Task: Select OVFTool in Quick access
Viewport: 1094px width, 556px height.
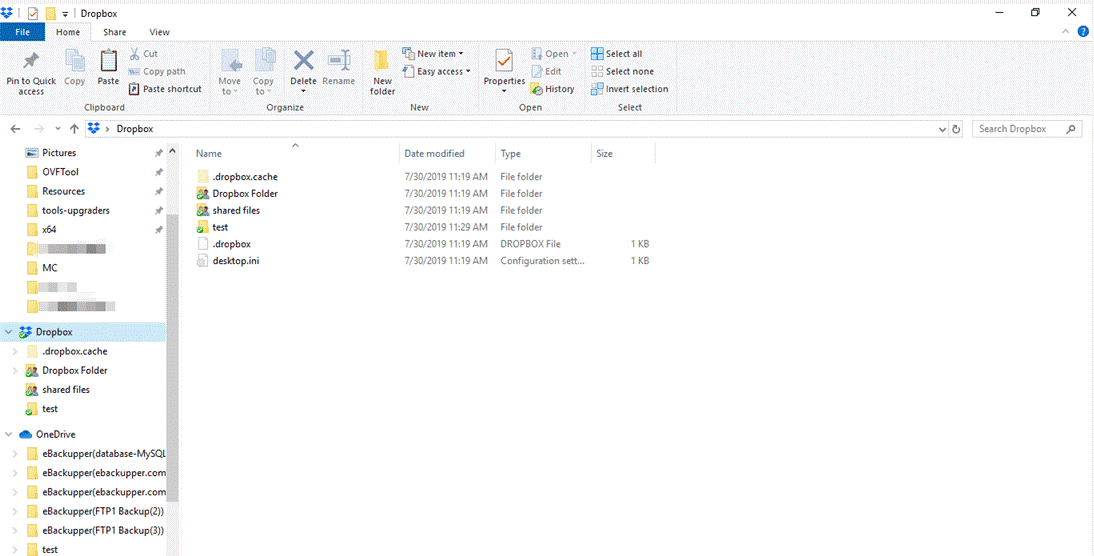Action: tap(60, 172)
